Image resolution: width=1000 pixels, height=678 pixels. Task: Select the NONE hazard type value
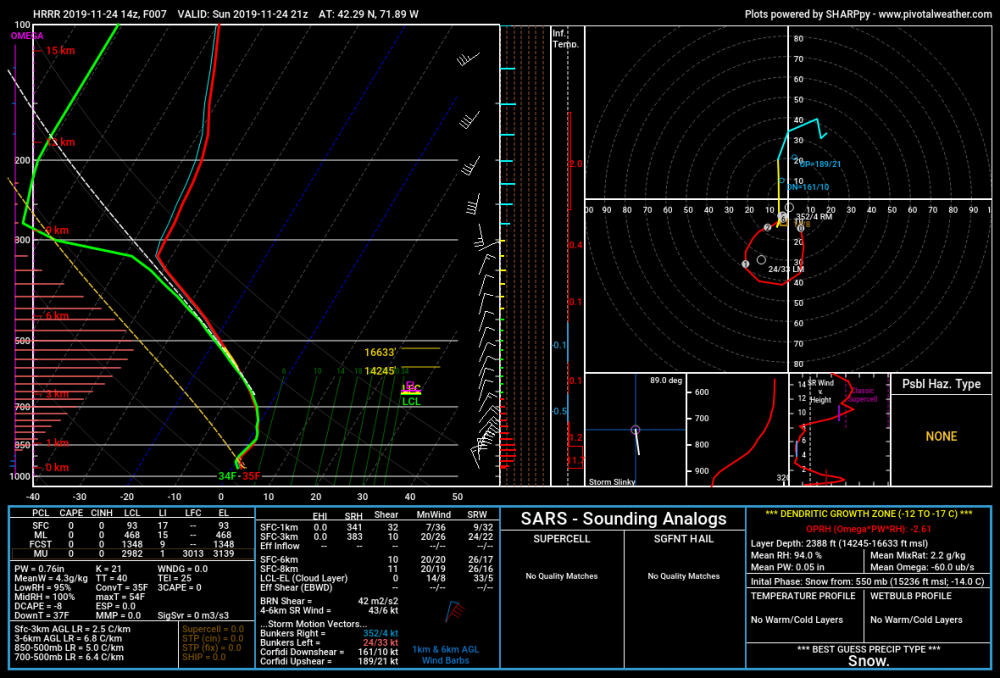(x=941, y=437)
